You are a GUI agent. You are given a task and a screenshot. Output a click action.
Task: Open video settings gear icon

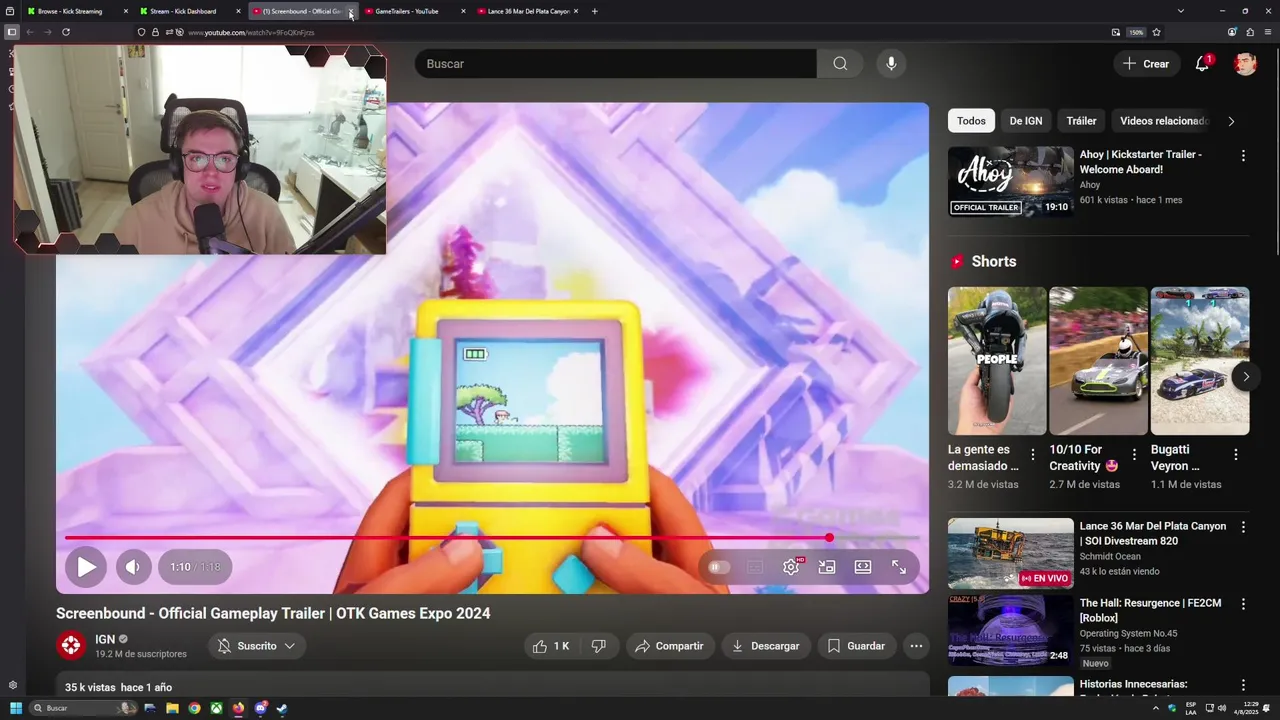791,567
